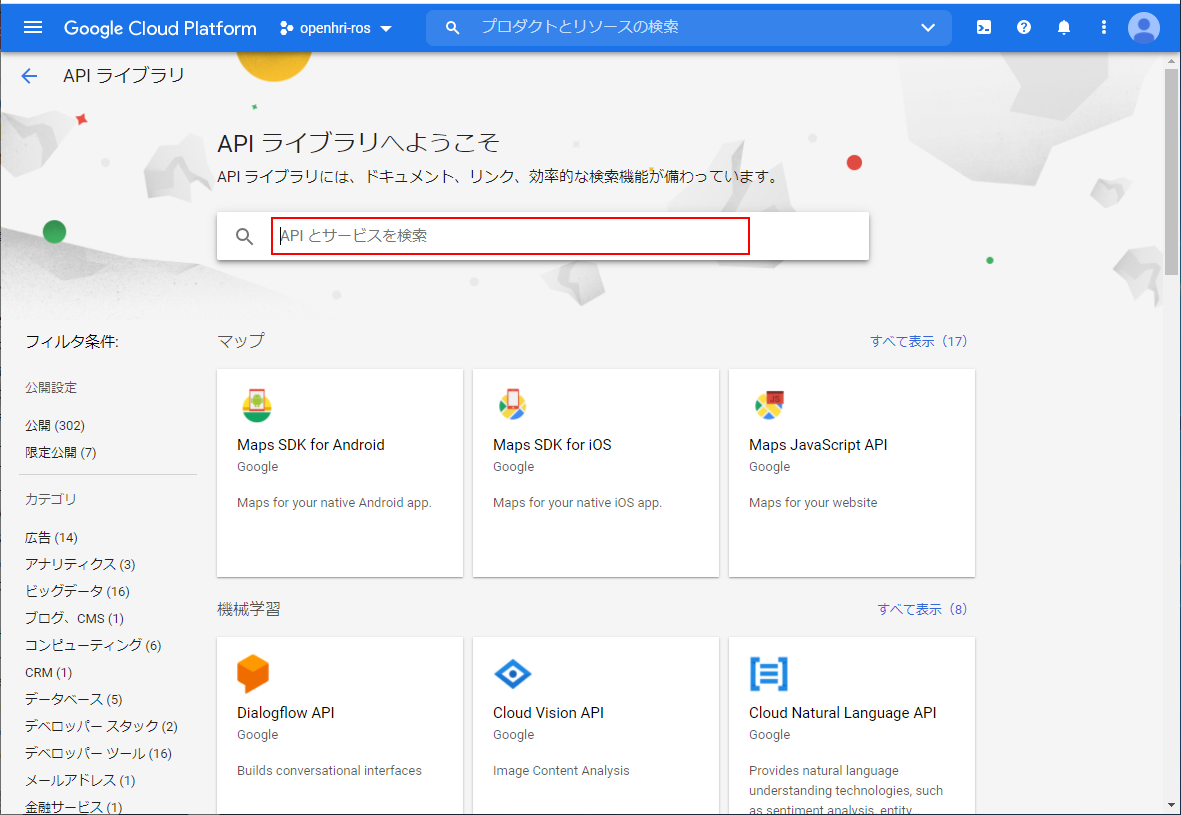
Task: Click the 'Image Content Analysis' description
Action: [561, 771]
